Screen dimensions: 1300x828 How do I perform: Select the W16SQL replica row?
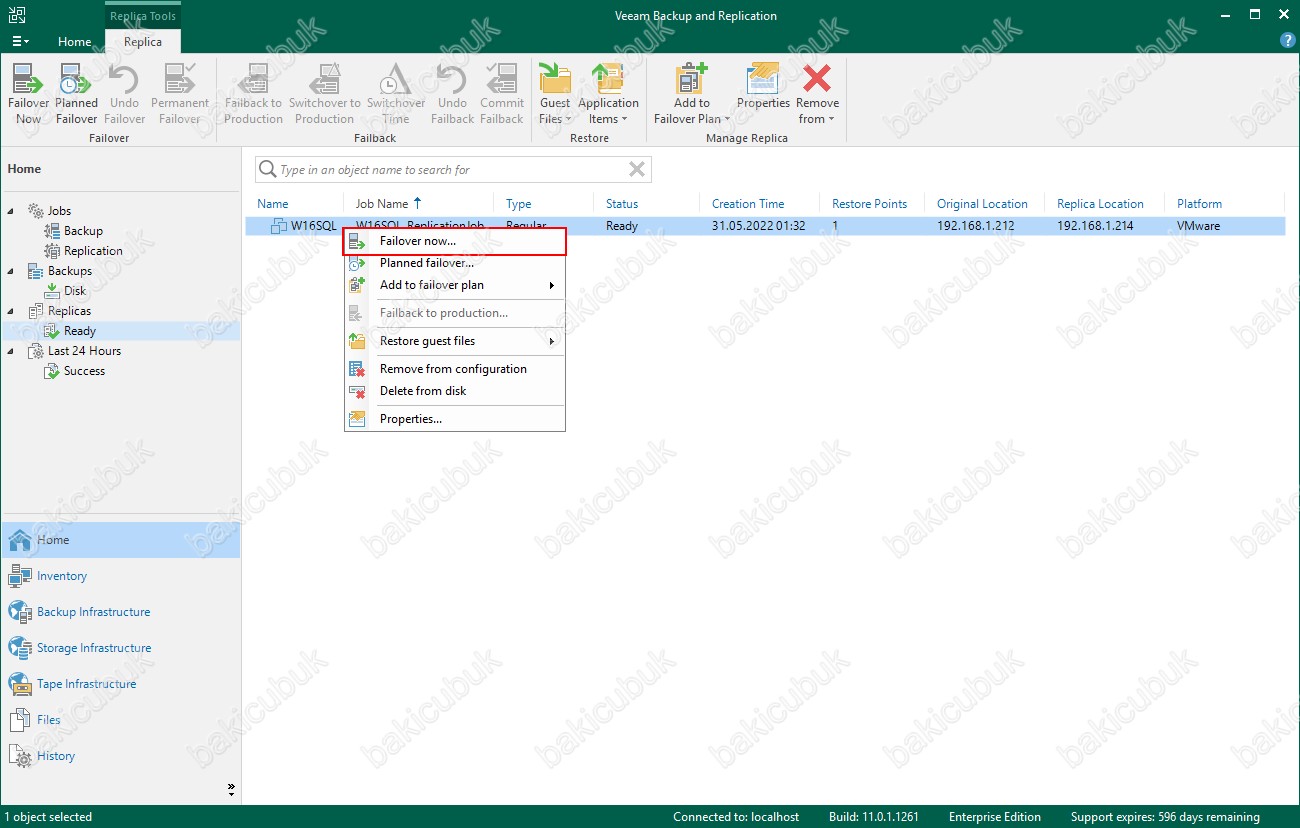(x=766, y=226)
